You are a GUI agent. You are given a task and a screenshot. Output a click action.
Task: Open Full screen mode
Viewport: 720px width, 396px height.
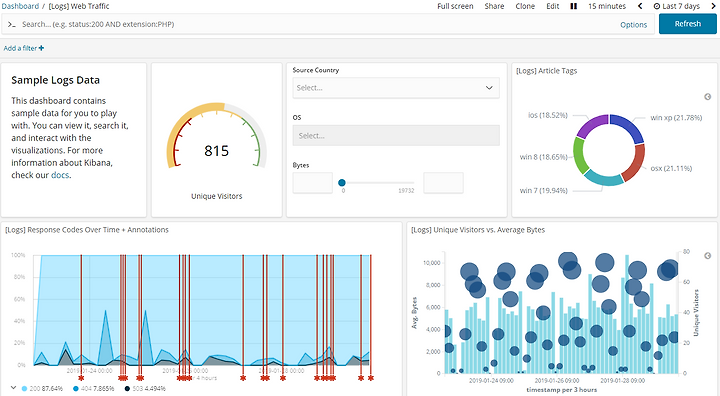(x=455, y=6)
